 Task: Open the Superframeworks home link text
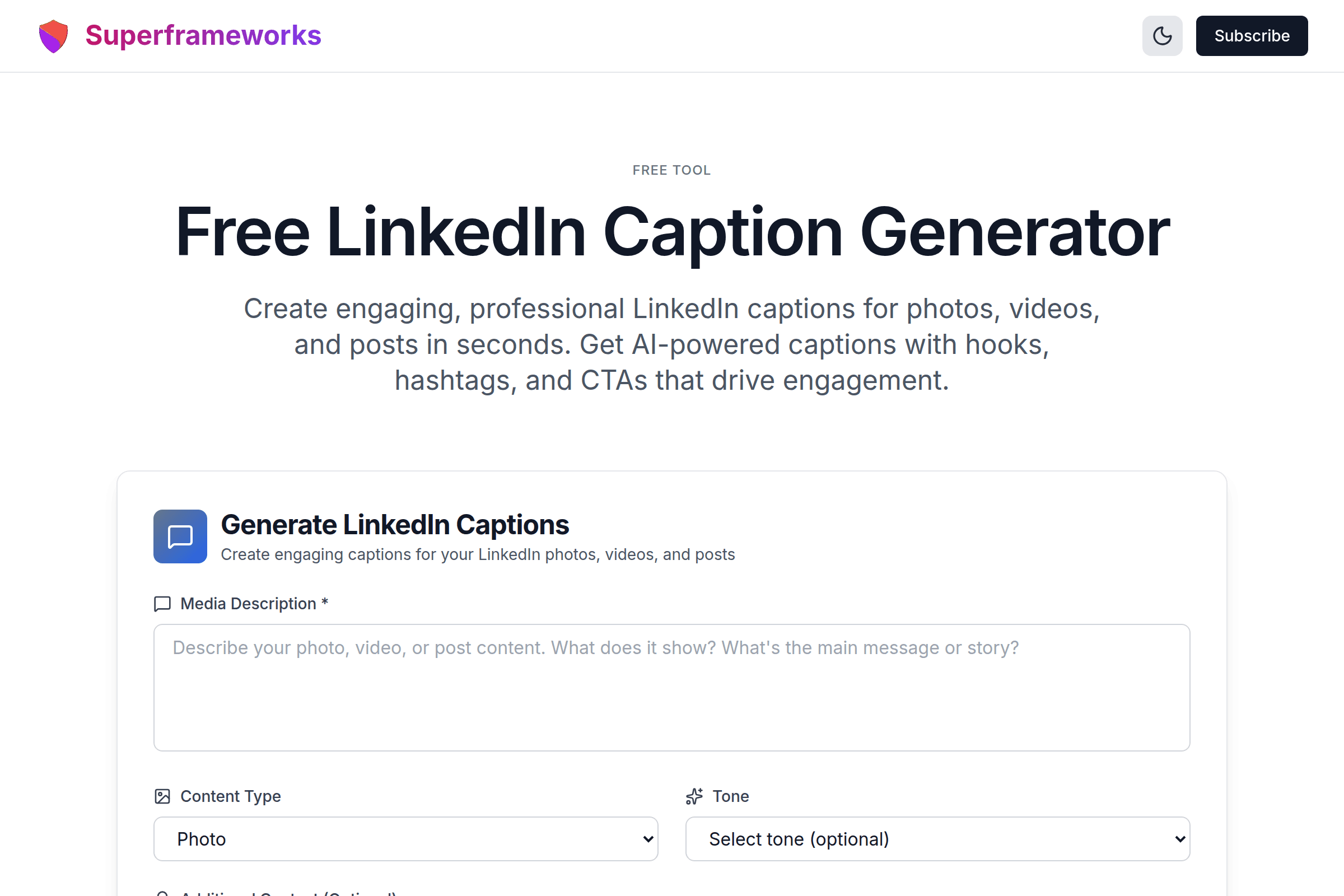[x=203, y=35]
